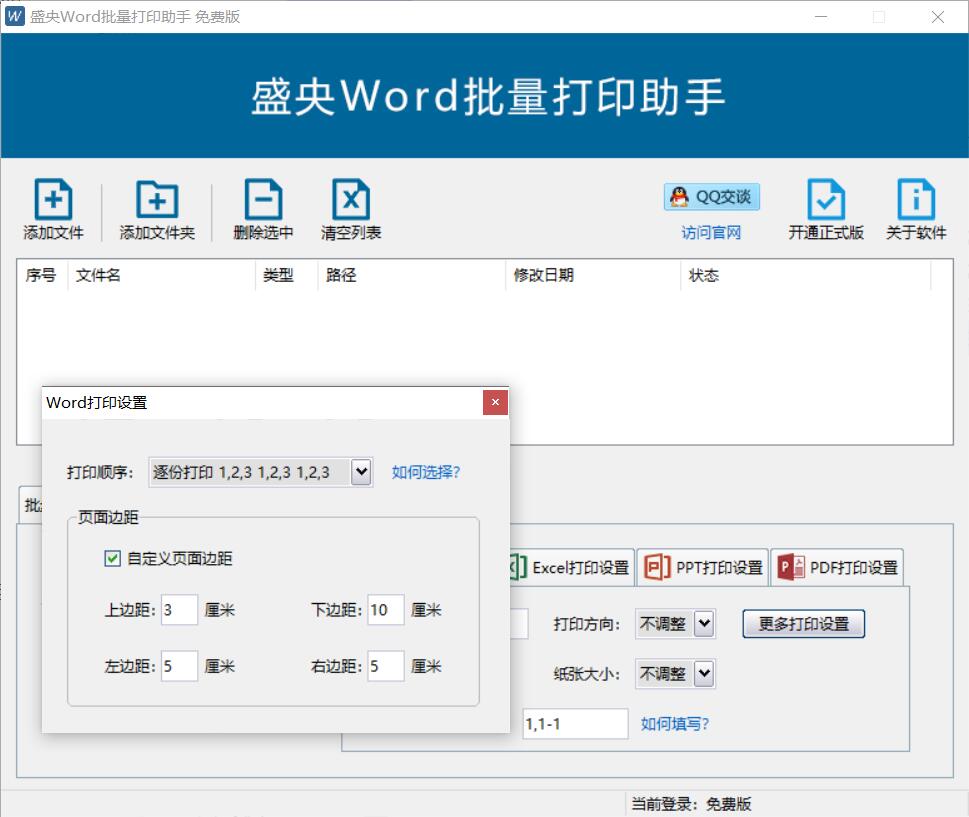Close the 盛央Word批量打印助手 window

pyautogui.click(x=937, y=17)
